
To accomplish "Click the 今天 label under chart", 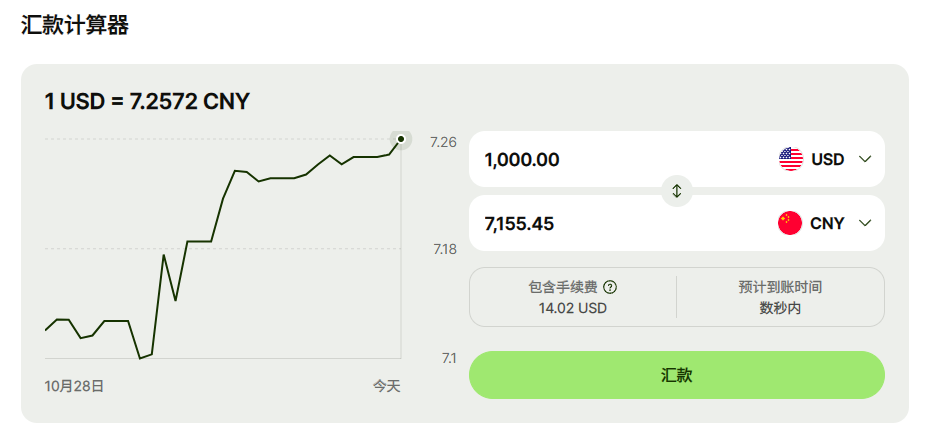I will click(387, 386).
